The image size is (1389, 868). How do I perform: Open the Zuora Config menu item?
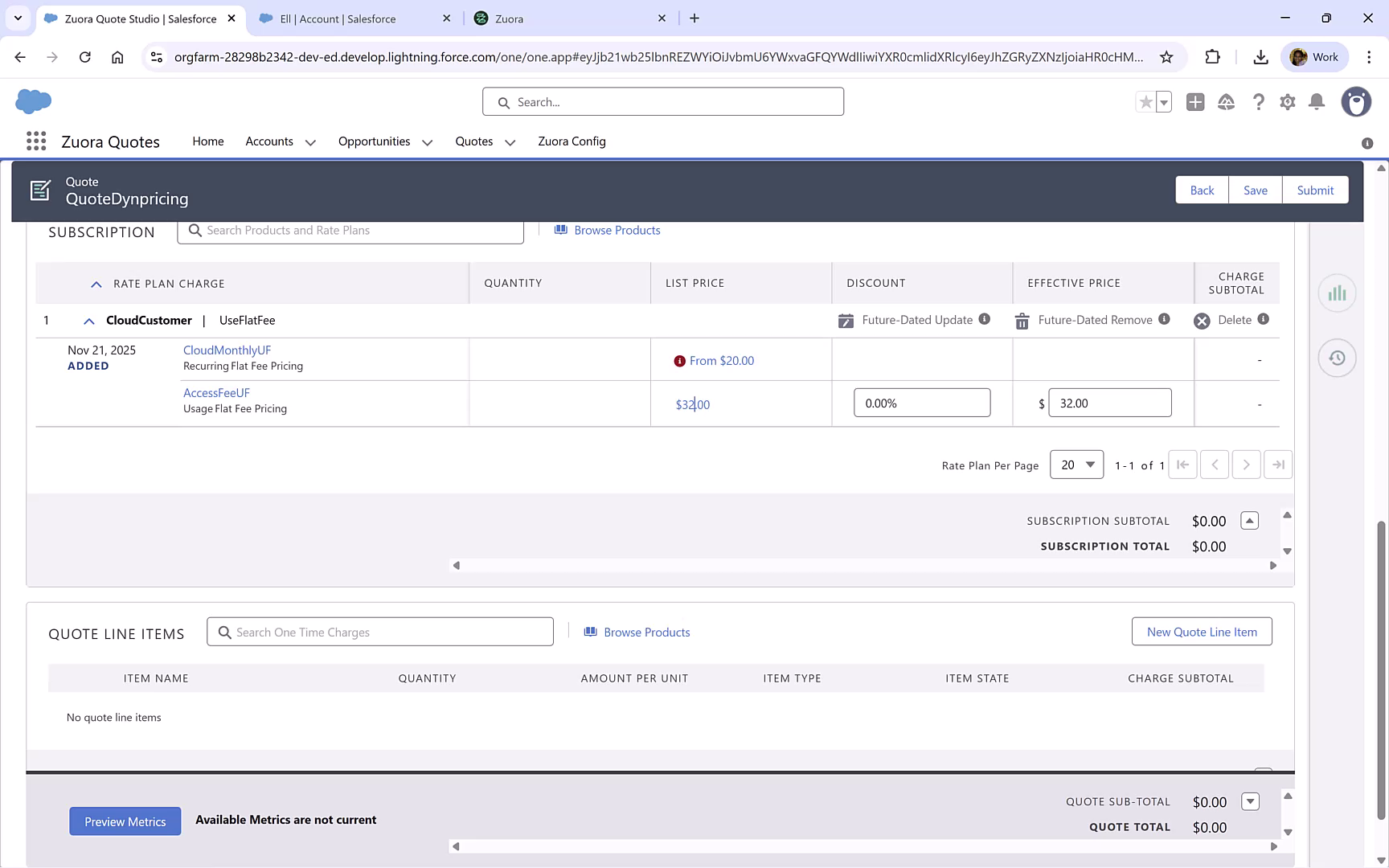pyautogui.click(x=572, y=141)
